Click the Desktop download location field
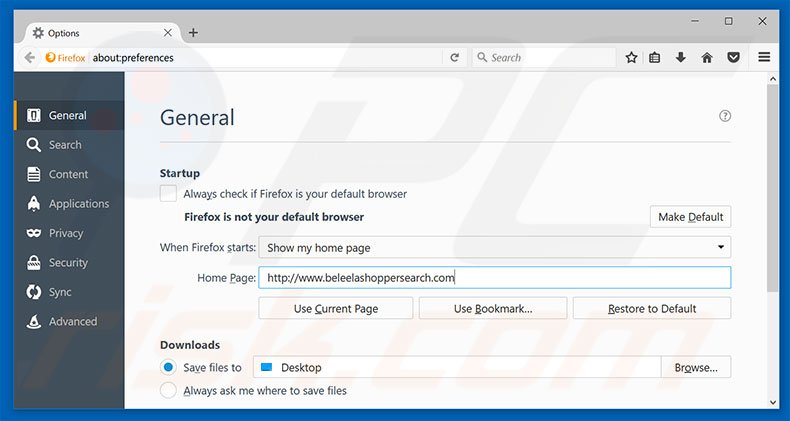Image resolution: width=790 pixels, height=421 pixels. [457, 368]
